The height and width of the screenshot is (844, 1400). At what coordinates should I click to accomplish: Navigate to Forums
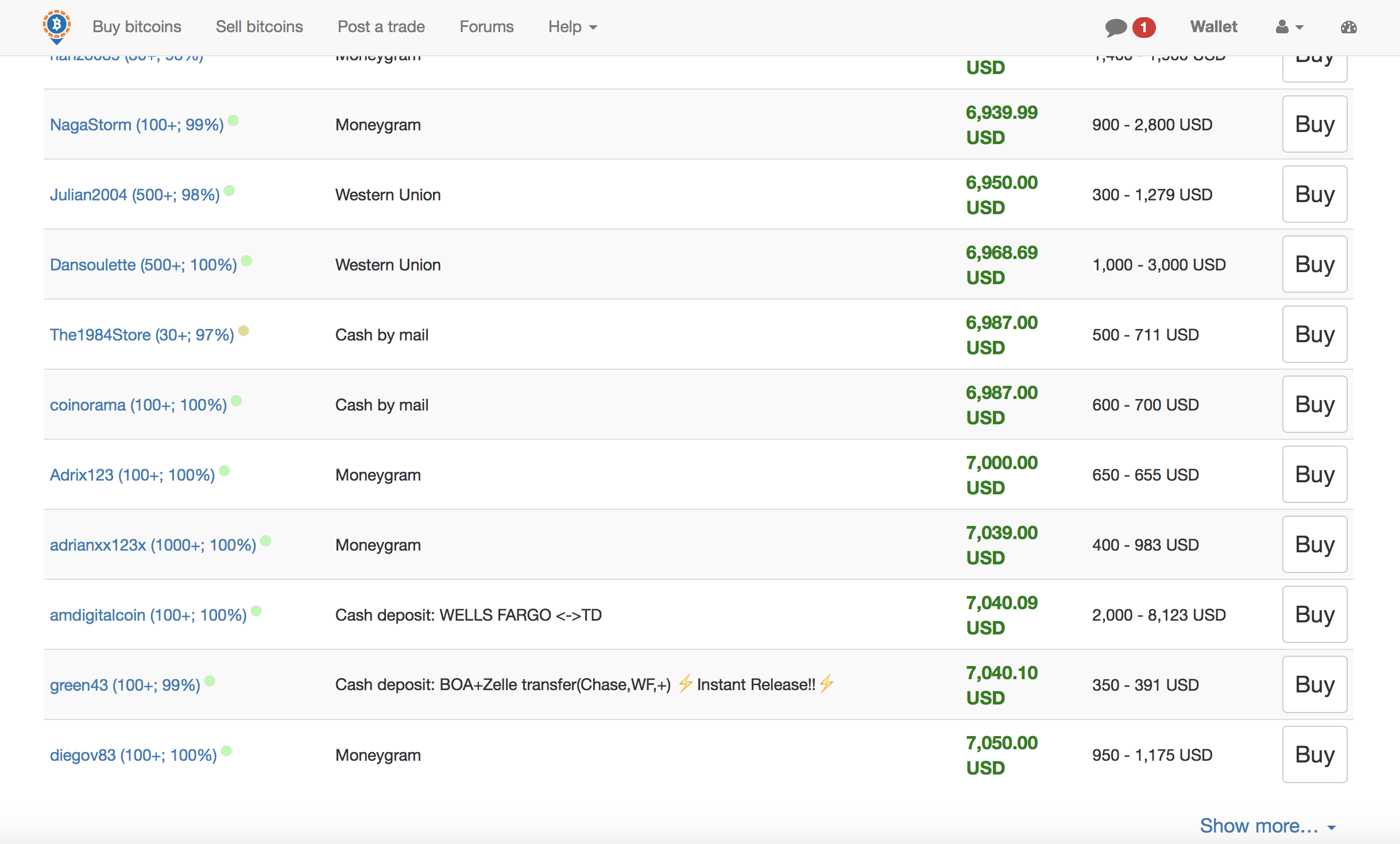coord(486,27)
